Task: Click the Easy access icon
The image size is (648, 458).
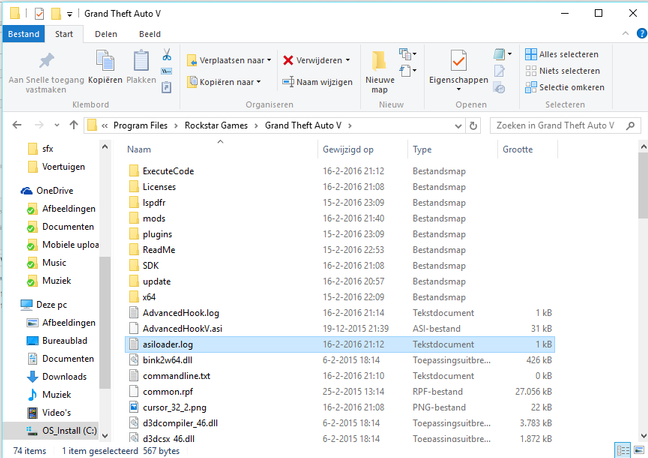Action: (405, 71)
